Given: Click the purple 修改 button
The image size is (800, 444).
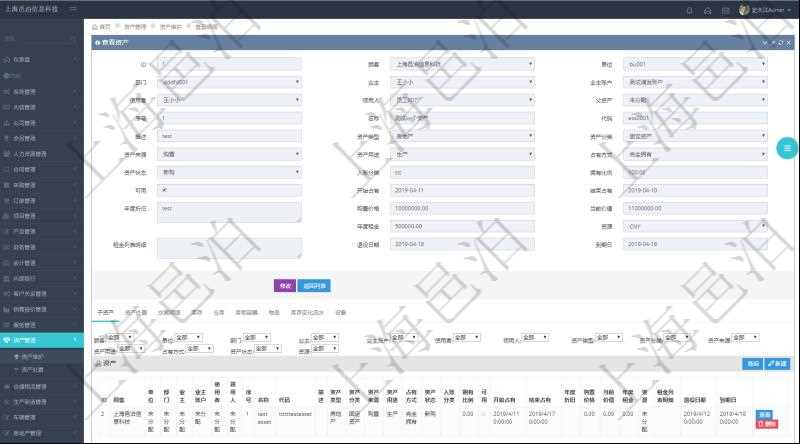Looking at the screenshot, I should pos(283,285).
